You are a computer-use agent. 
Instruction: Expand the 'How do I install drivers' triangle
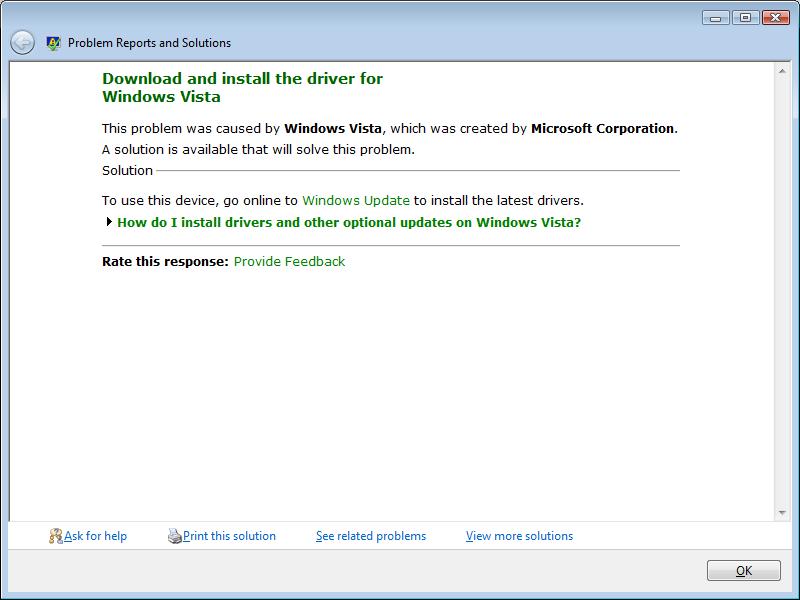click(x=109, y=222)
